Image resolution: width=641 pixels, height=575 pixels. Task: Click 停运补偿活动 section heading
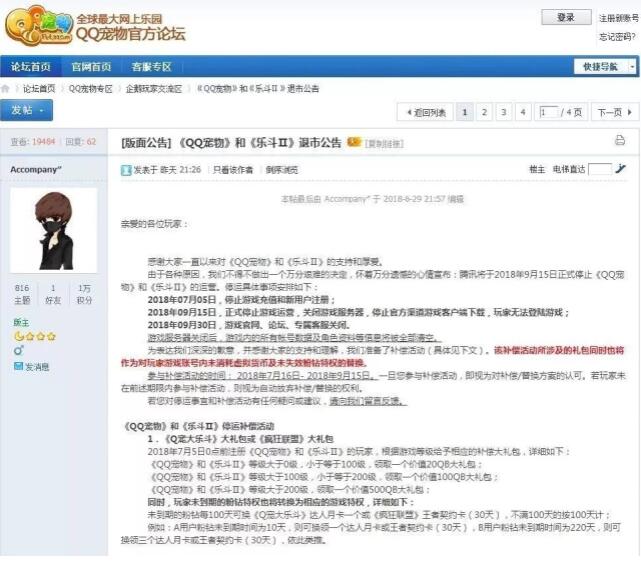click(198, 426)
